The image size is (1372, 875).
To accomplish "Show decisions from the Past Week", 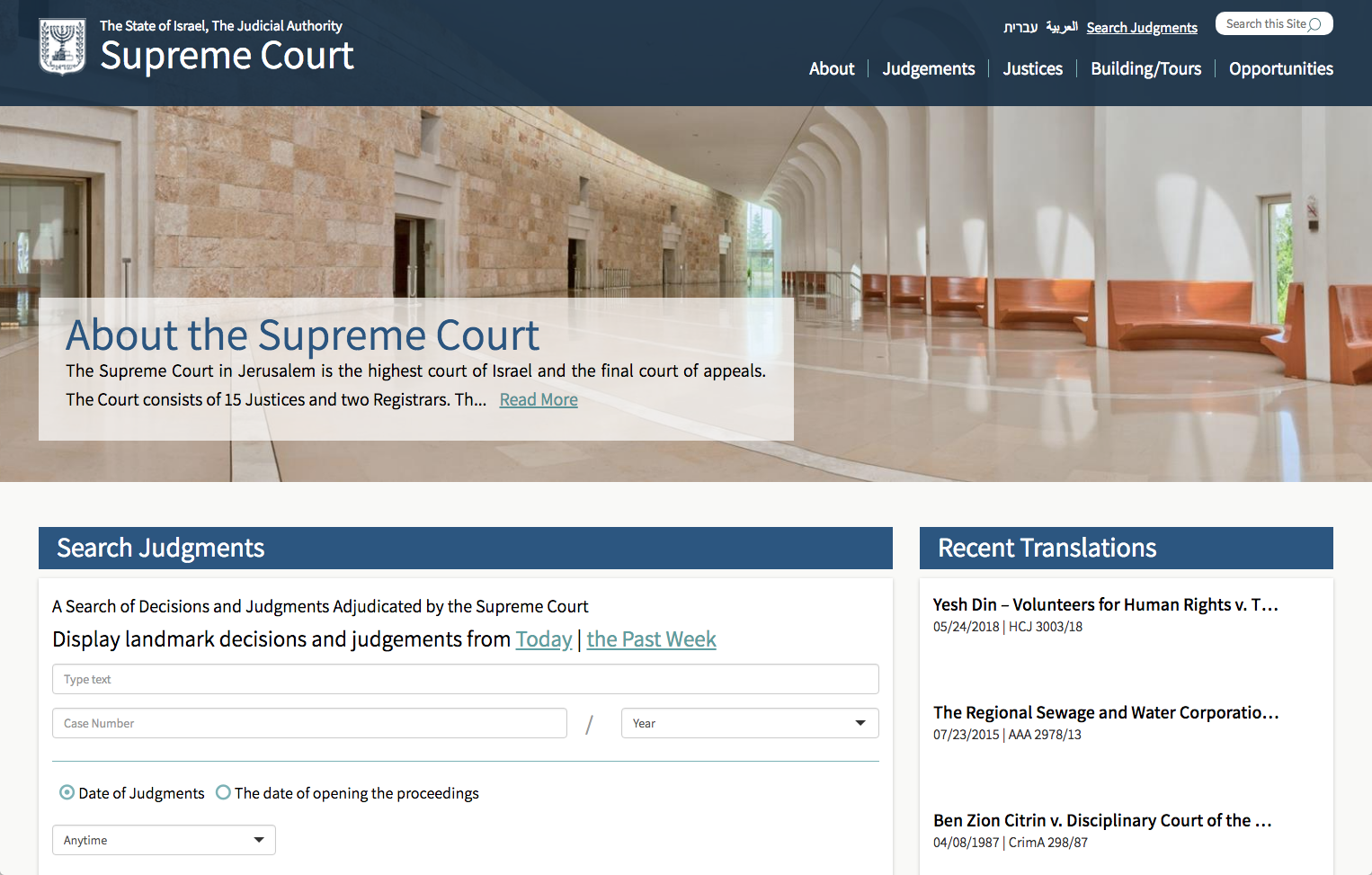I will point(651,639).
